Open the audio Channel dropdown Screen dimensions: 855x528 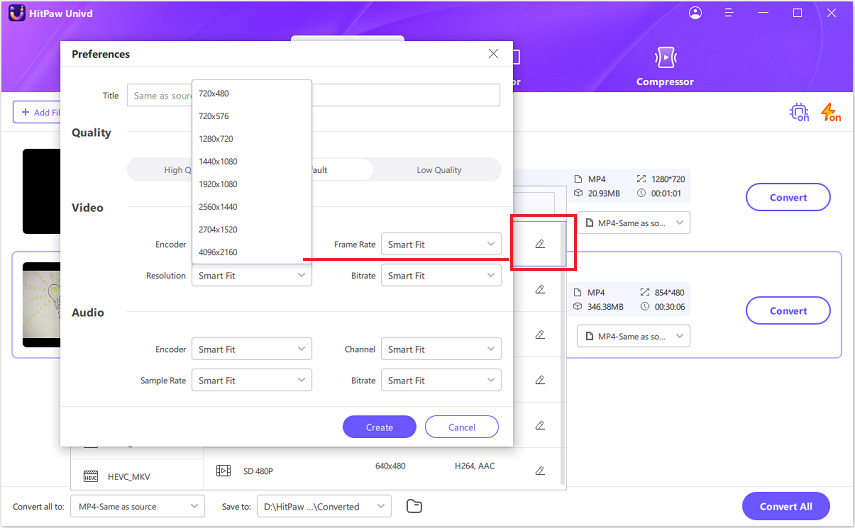coord(441,349)
